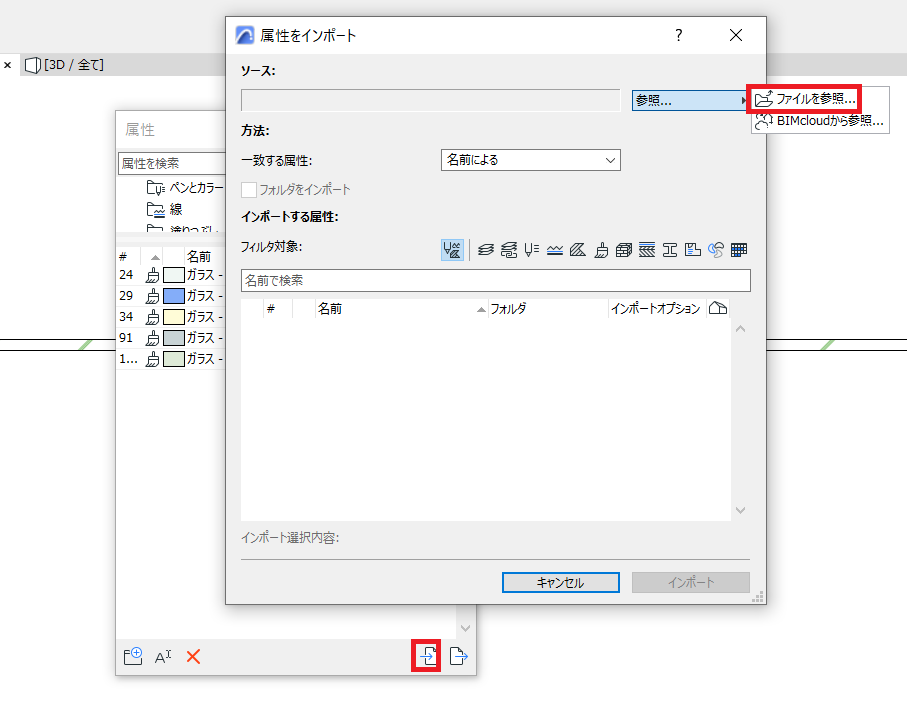This screenshot has height=716, width=907.
Task: Click surface brush icon of row 24
Action: pyautogui.click(x=152, y=275)
